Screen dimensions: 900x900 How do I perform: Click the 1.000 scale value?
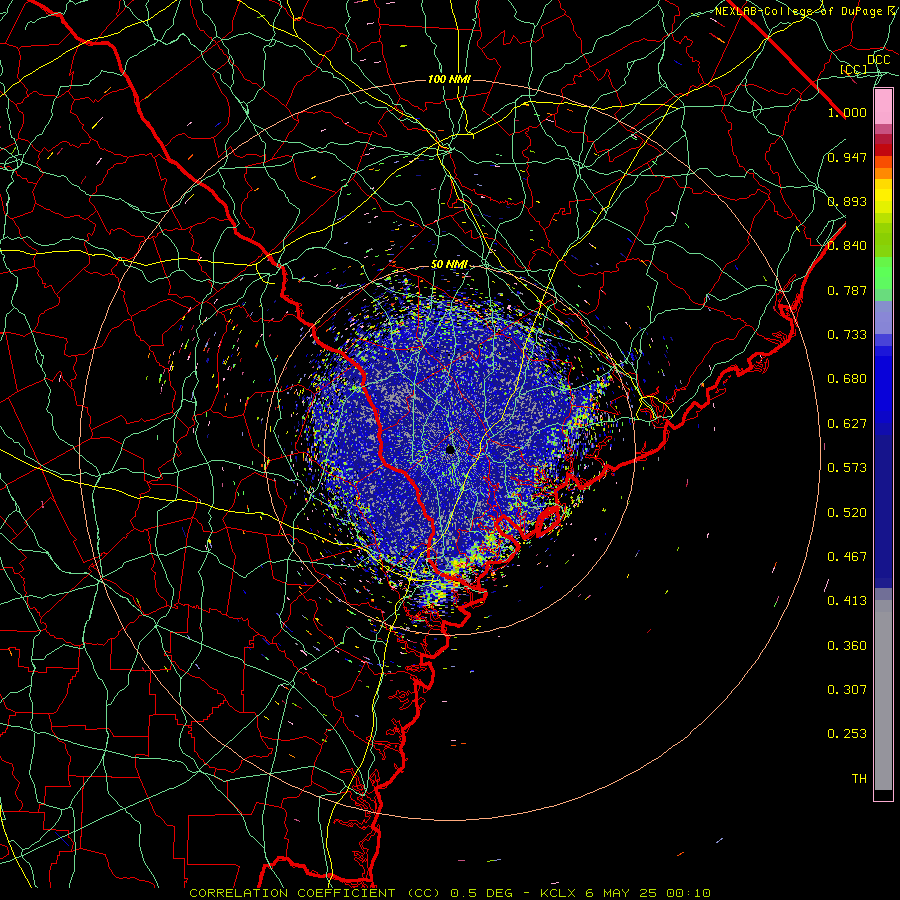[847, 112]
